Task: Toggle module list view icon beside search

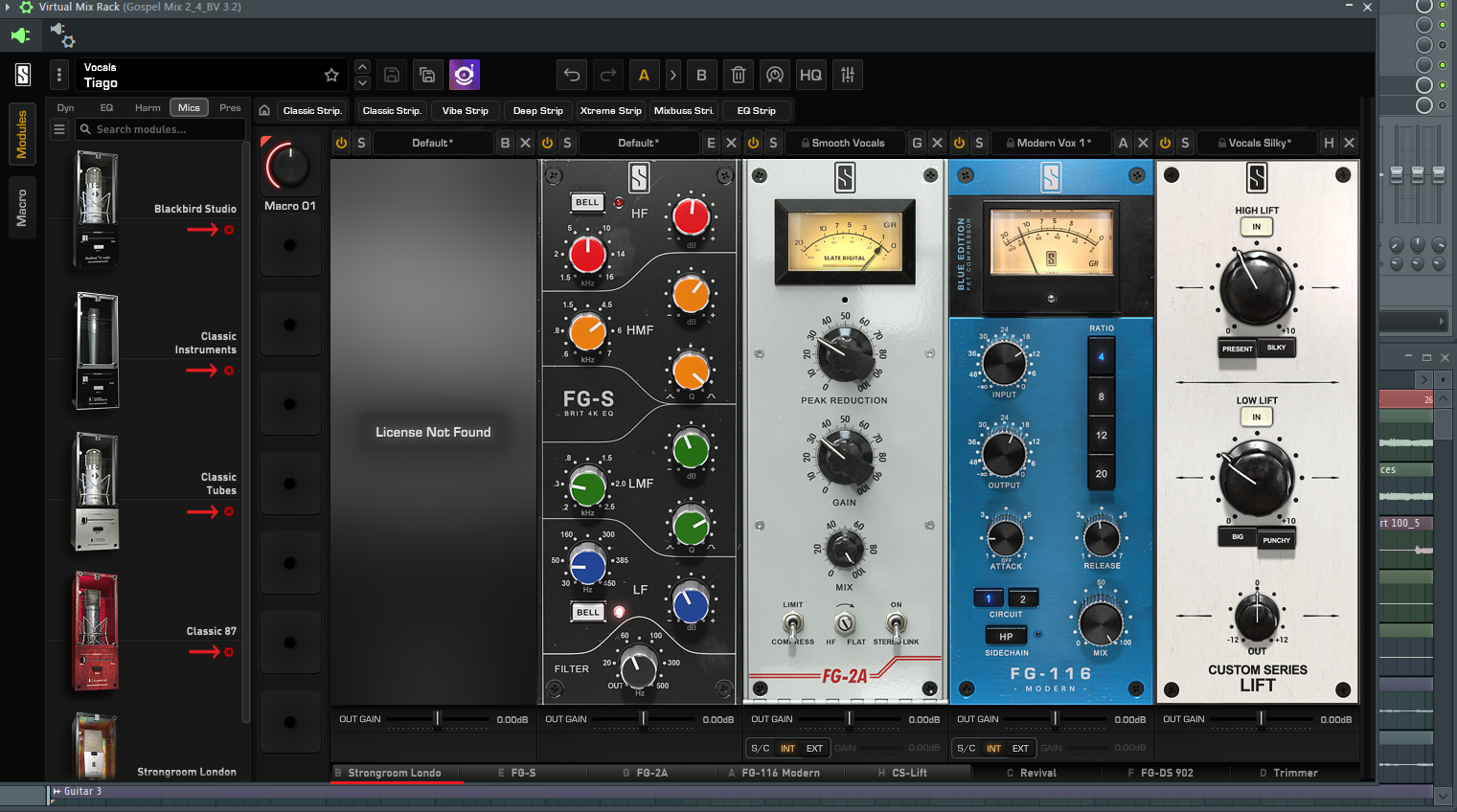Action: coord(59,129)
